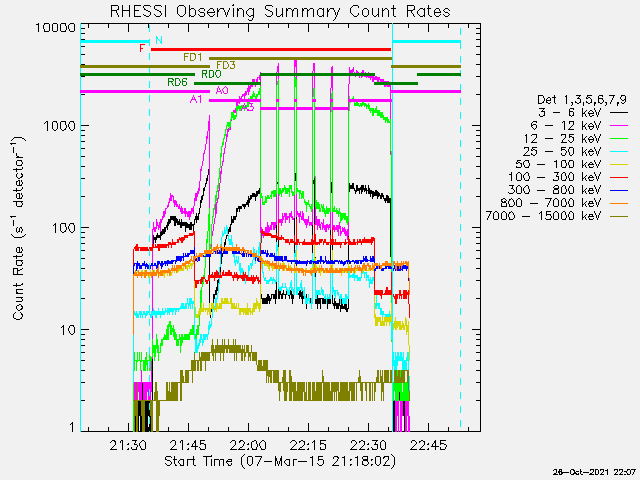Click the '22:00' x-axis tick label

248,445
